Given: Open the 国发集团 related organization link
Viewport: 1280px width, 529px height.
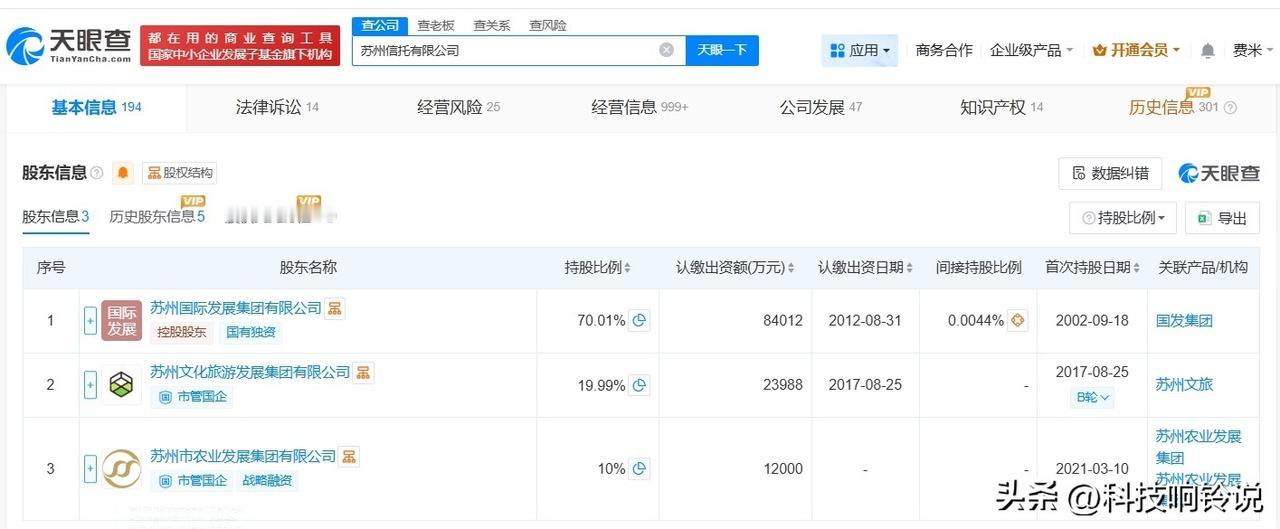Looking at the screenshot, I should coord(1184,321).
